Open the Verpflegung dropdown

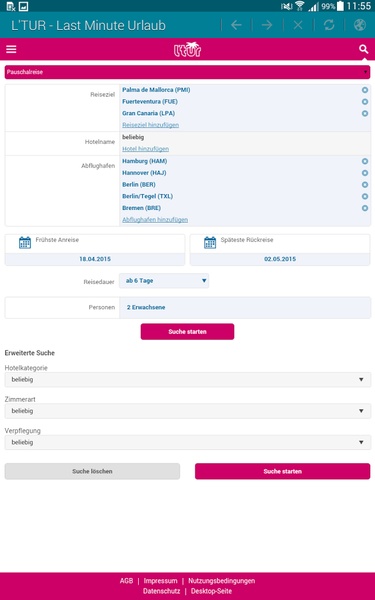pyautogui.click(x=188, y=442)
